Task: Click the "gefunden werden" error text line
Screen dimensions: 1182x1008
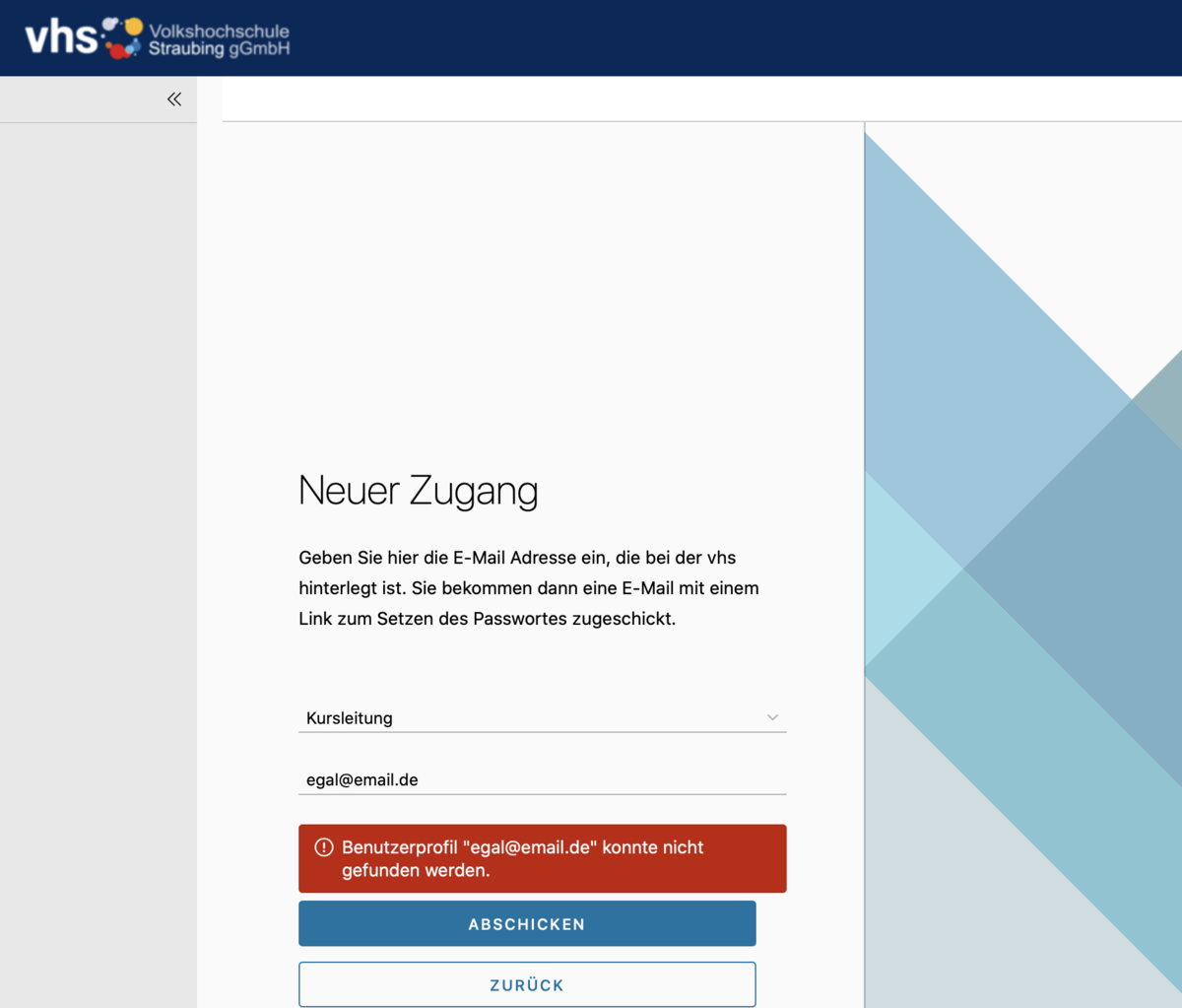Action: (x=416, y=871)
